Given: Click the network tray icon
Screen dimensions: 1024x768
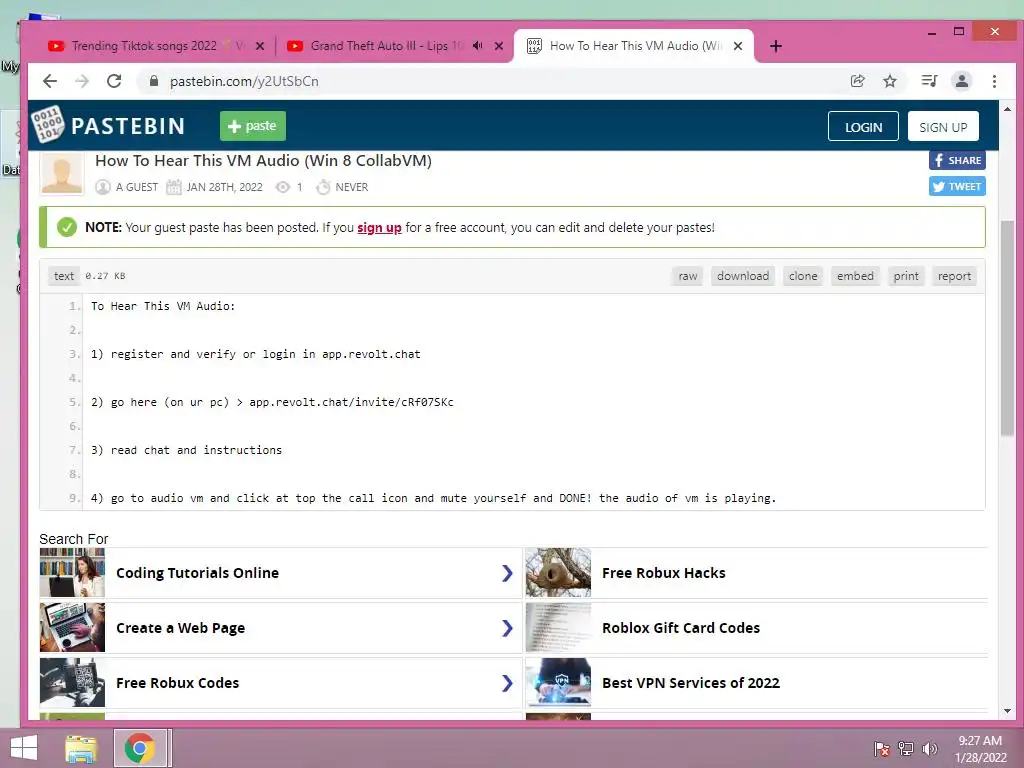Looking at the screenshot, I should (906, 748).
